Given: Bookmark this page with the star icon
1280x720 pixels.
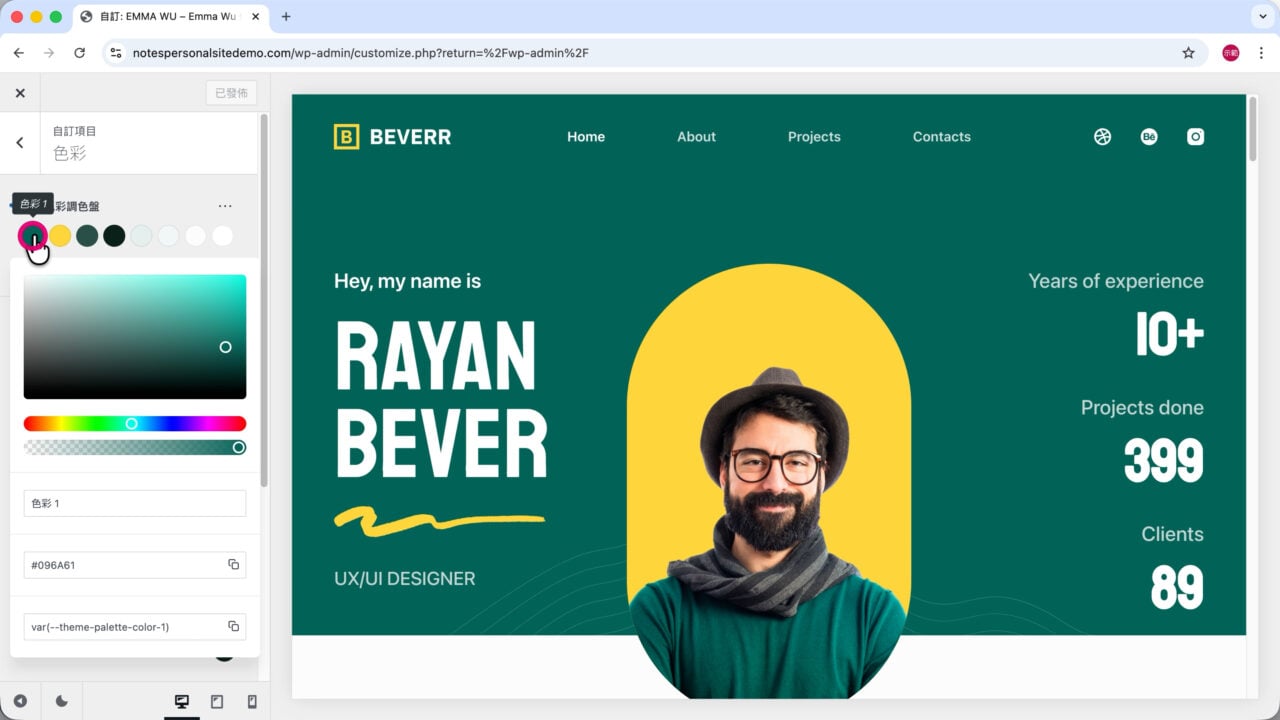Looking at the screenshot, I should 1188,53.
